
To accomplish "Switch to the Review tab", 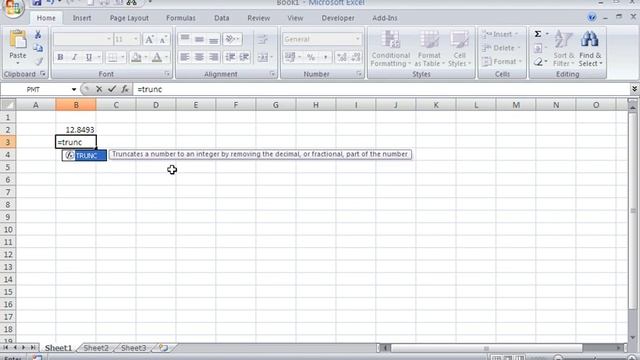I will pyautogui.click(x=258, y=18).
